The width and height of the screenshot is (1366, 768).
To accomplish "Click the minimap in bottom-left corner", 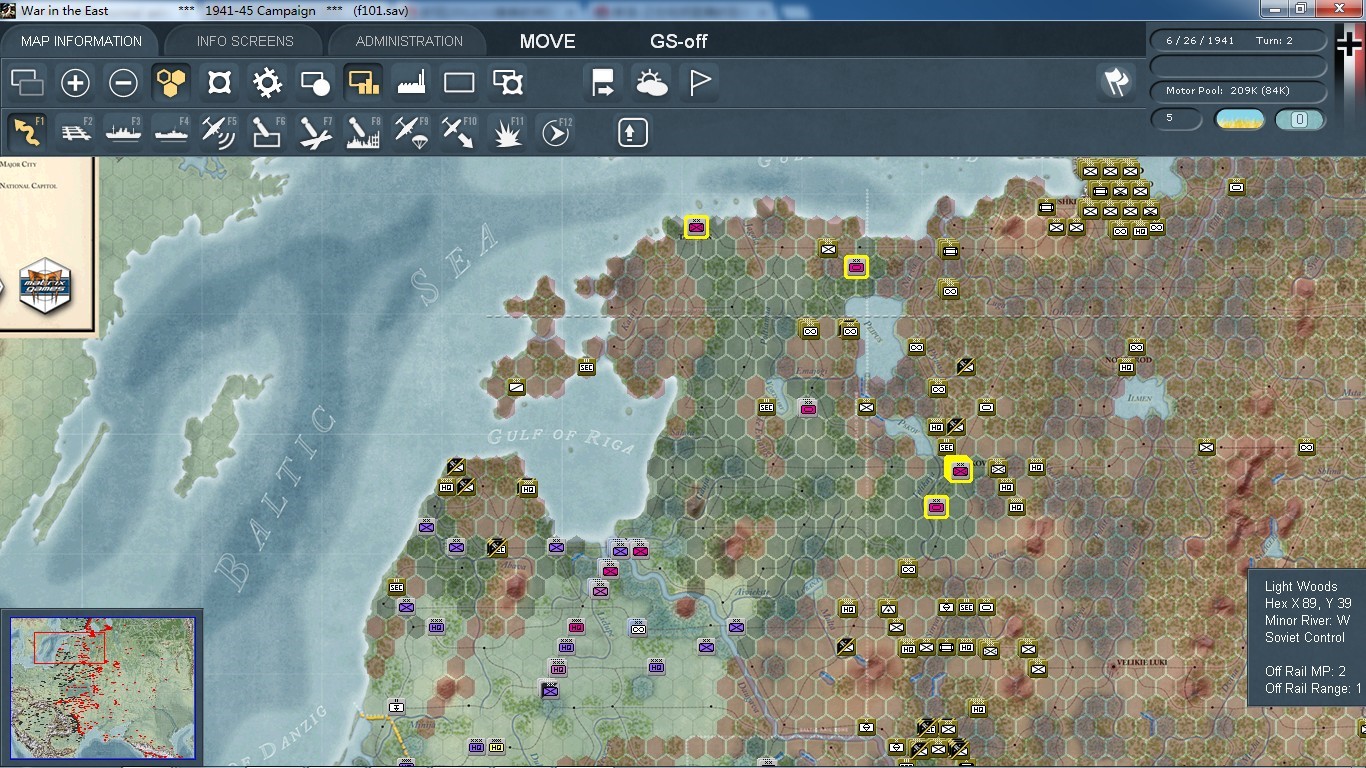I will (103, 690).
